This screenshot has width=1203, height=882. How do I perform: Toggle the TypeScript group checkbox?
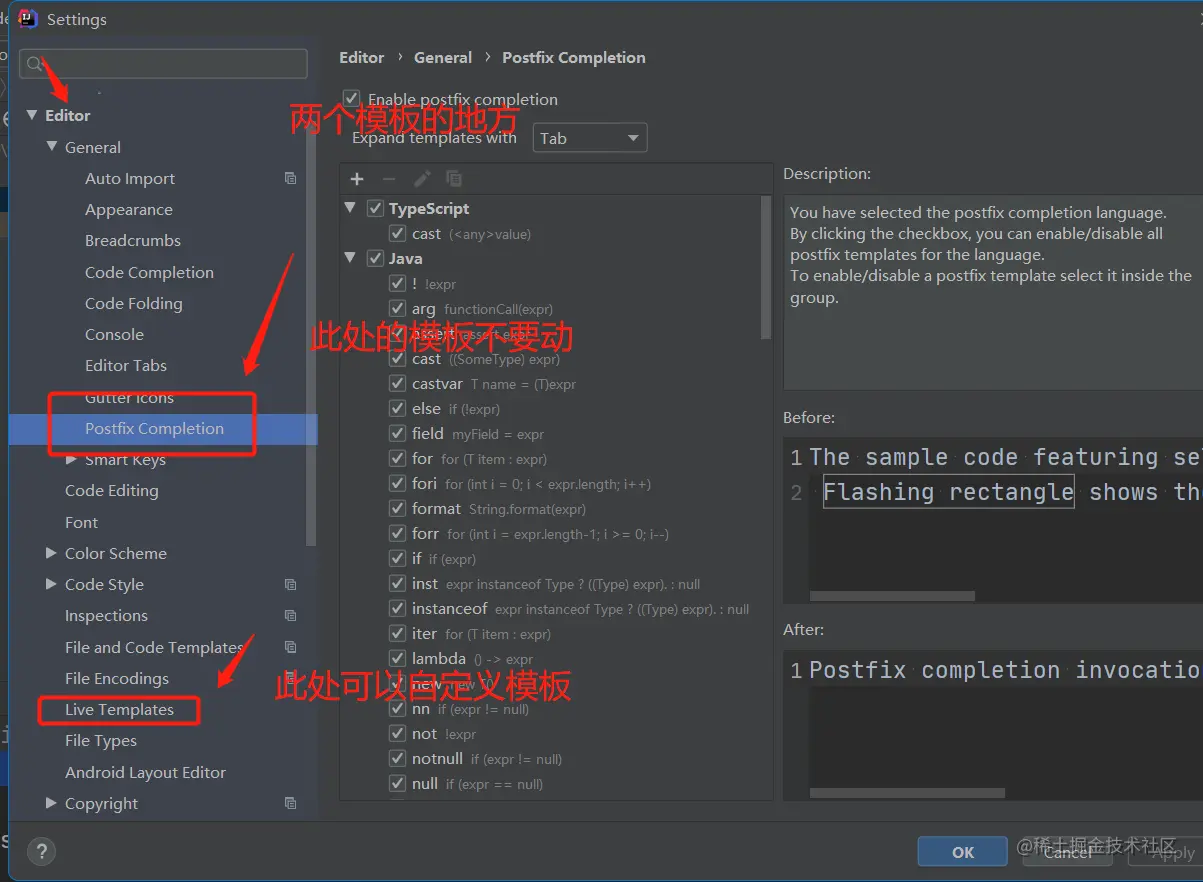375,208
